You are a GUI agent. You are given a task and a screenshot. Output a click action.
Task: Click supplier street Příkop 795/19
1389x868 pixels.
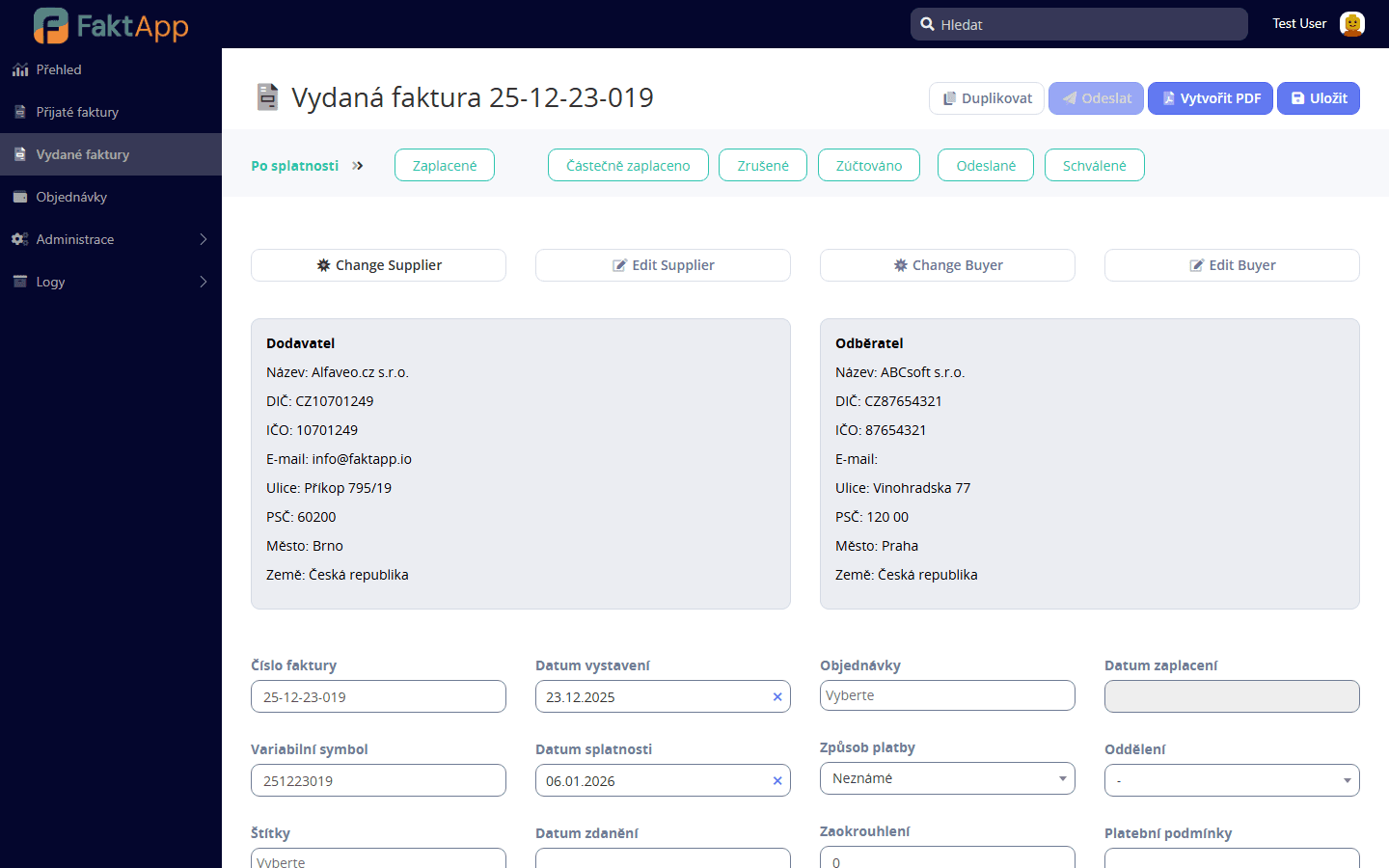click(x=347, y=488)
